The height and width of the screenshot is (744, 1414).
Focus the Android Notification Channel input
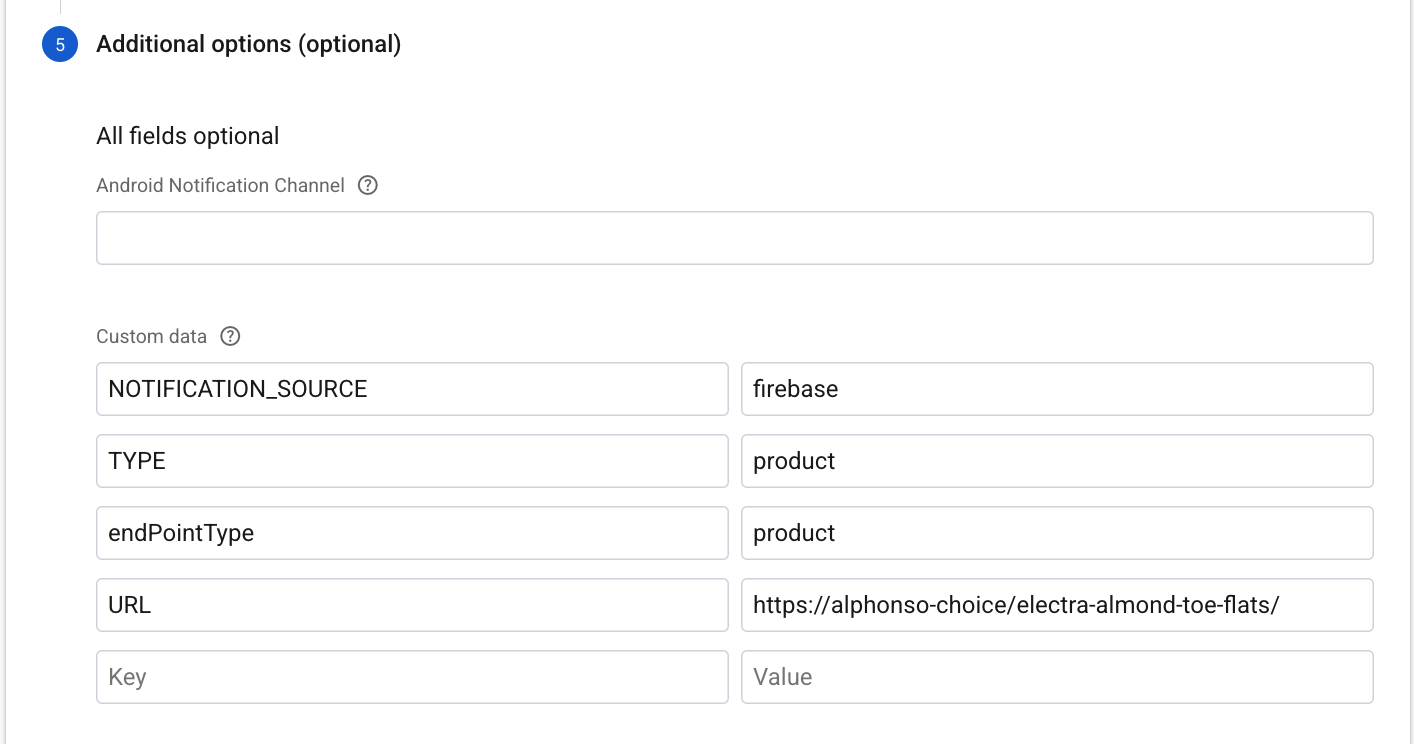734,238
